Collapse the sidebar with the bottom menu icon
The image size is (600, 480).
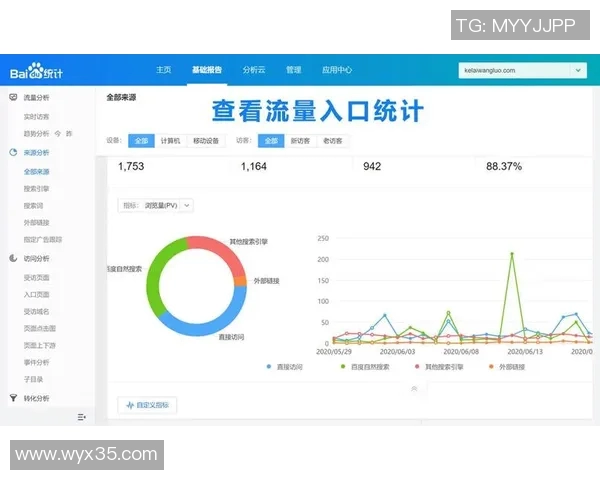point(82,417)
